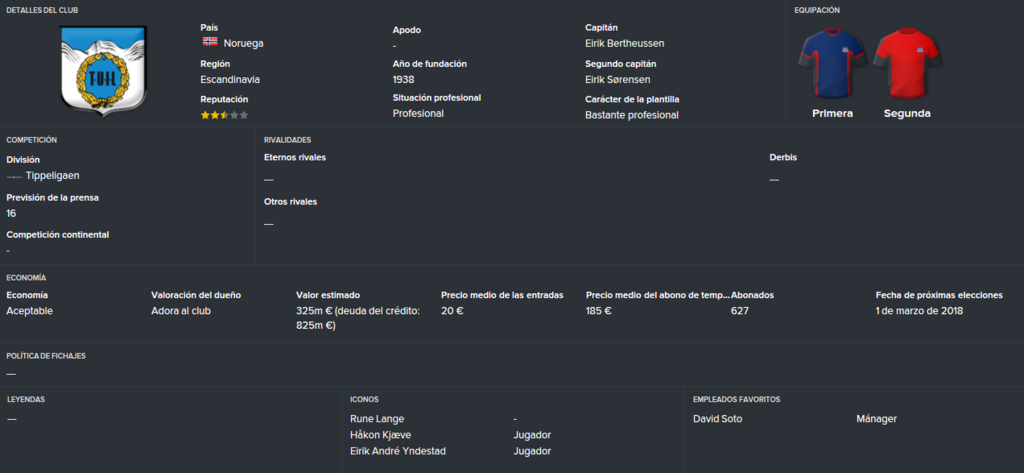The width and height of the screenshot is (1024, 473).
Task: Open favorite employee David Soto's profile
Action: pos(717,419)
